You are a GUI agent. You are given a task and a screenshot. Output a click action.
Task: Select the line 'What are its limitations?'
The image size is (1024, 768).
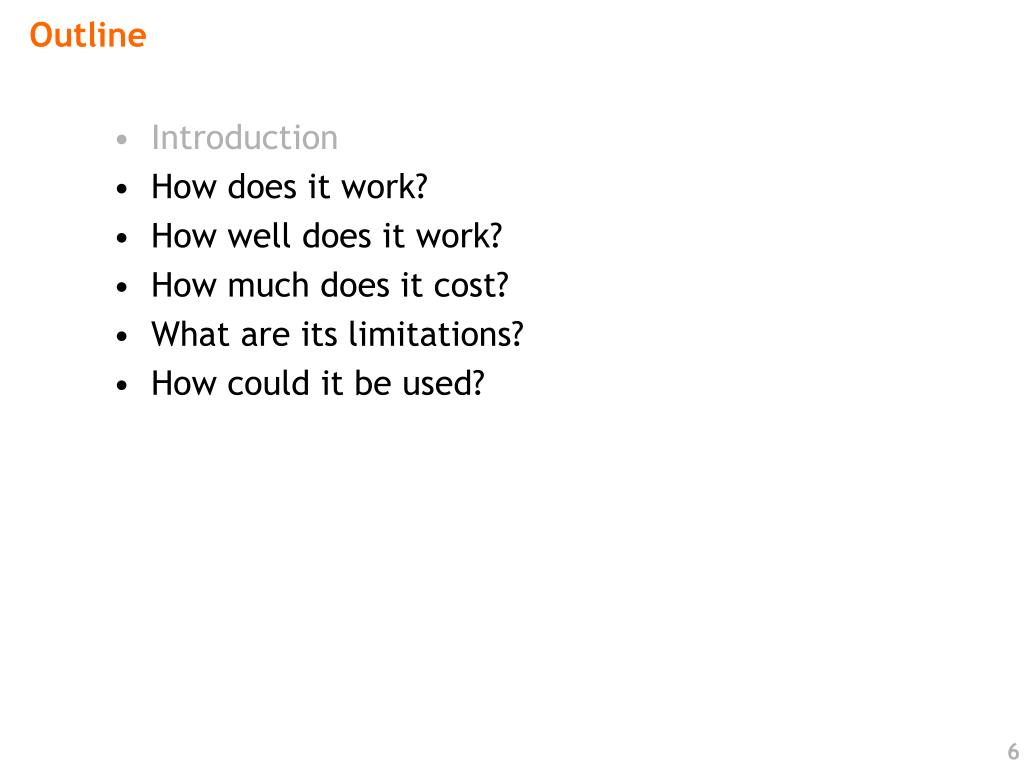pos(338,334)
